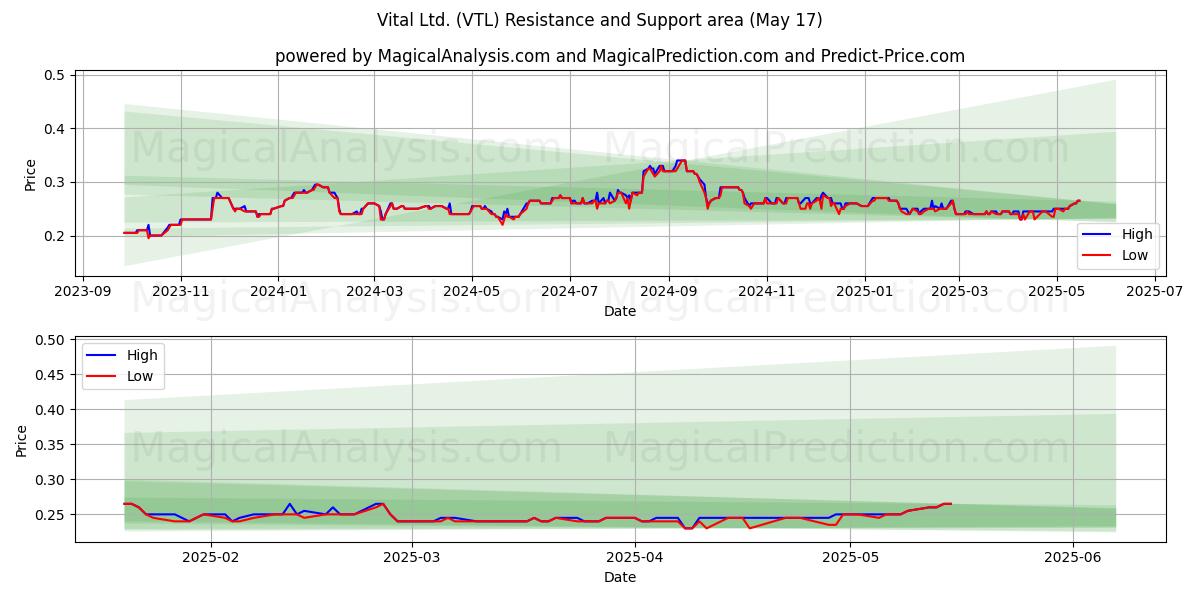Click the '2025-06' x-axis label in bottom chart
This screenshot has height=600, width=1200.
coord(1073,558)
